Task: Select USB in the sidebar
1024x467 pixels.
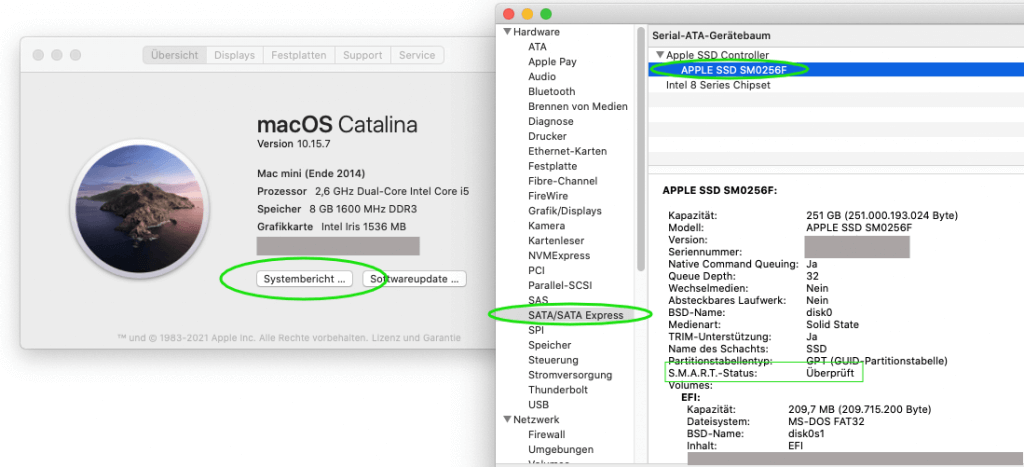Action: [x=538, y=405]
